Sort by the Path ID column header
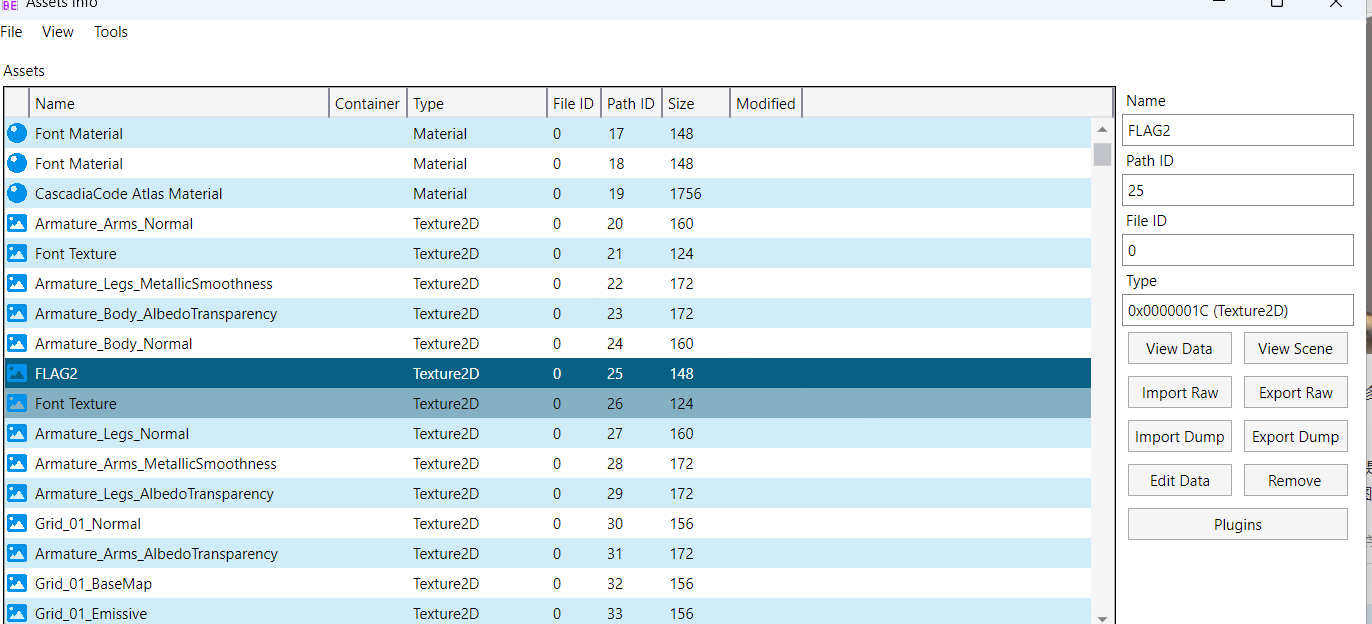 (631, 103)
